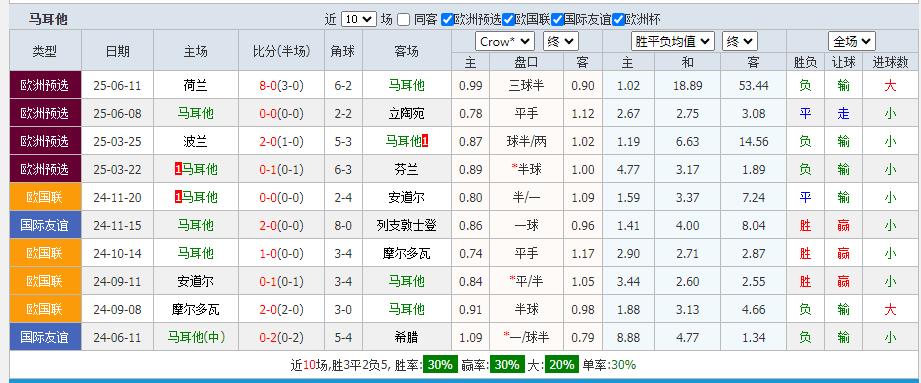Open away team 希腊 link
The height and width of the screenshot is (383, 921).
tap(406, 337)
